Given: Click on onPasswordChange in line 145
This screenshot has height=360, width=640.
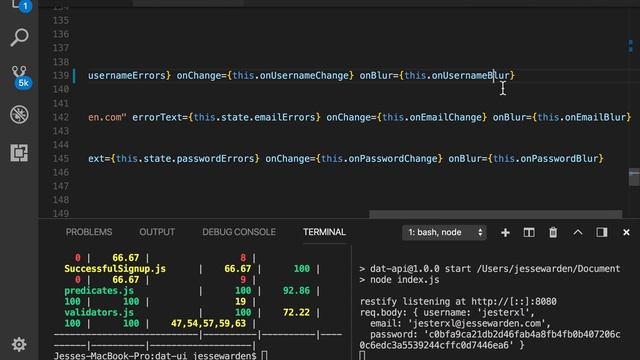Looking at the screenshot, I should [x=393, y=158].
